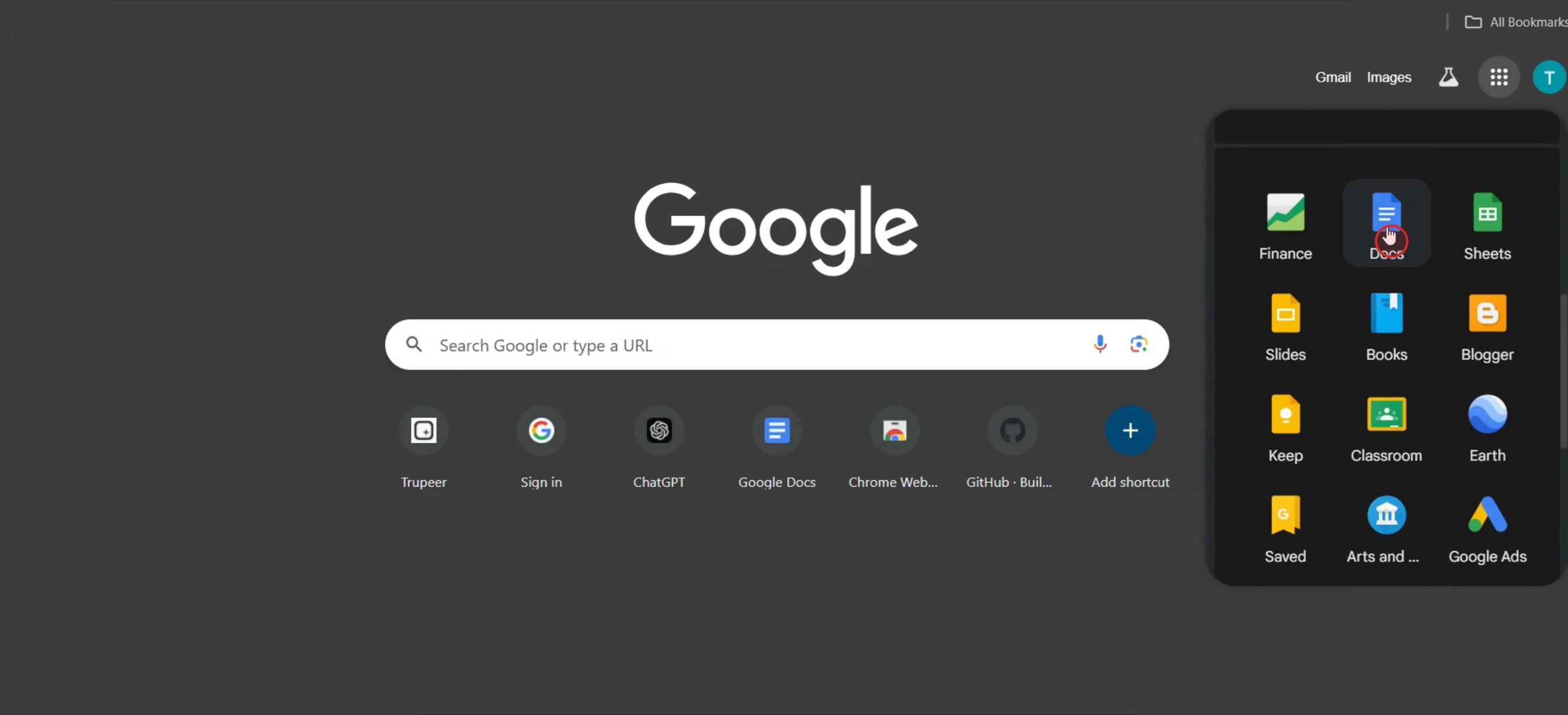Go to Google Images link
This screenshot has width=1568, height=715.
(x=1388, y=77)
